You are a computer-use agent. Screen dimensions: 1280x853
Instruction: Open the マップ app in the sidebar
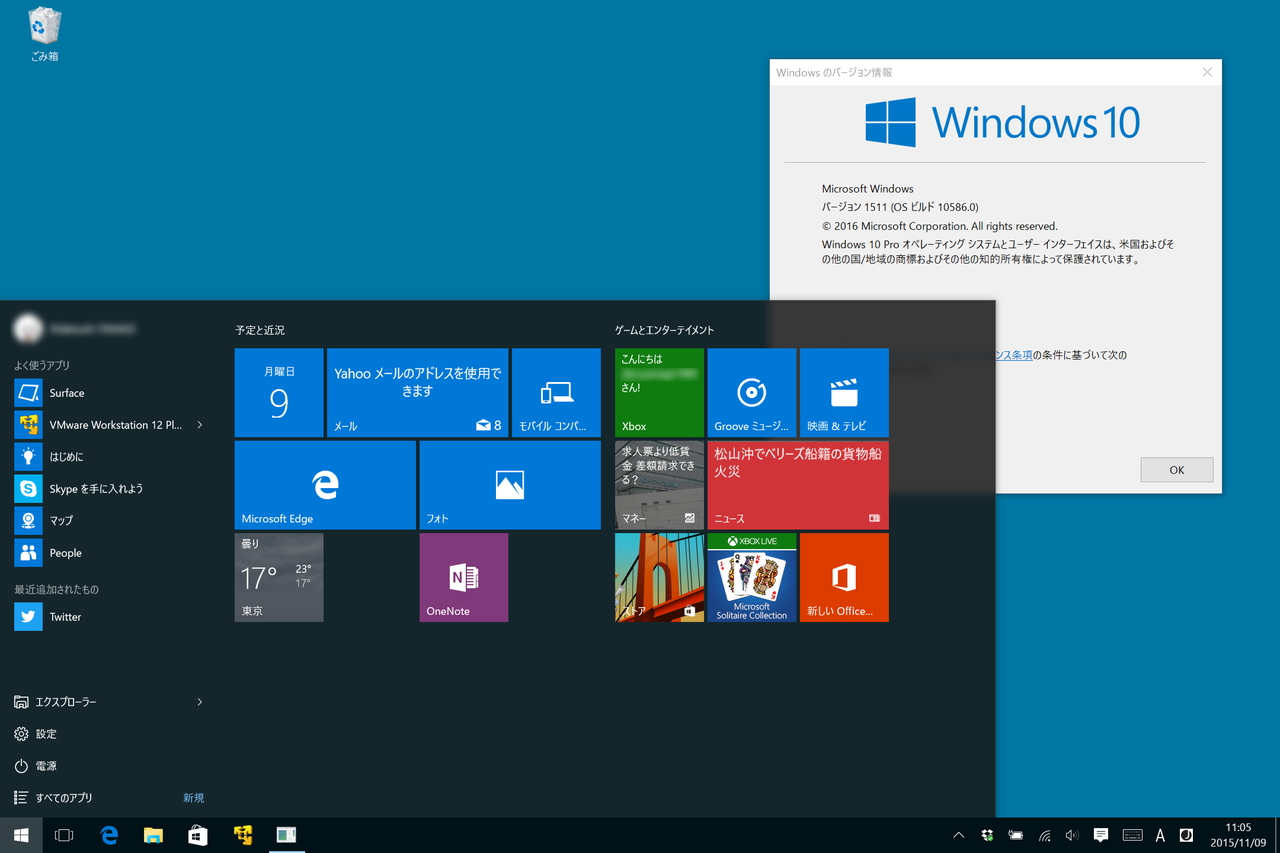click(60, 520)
